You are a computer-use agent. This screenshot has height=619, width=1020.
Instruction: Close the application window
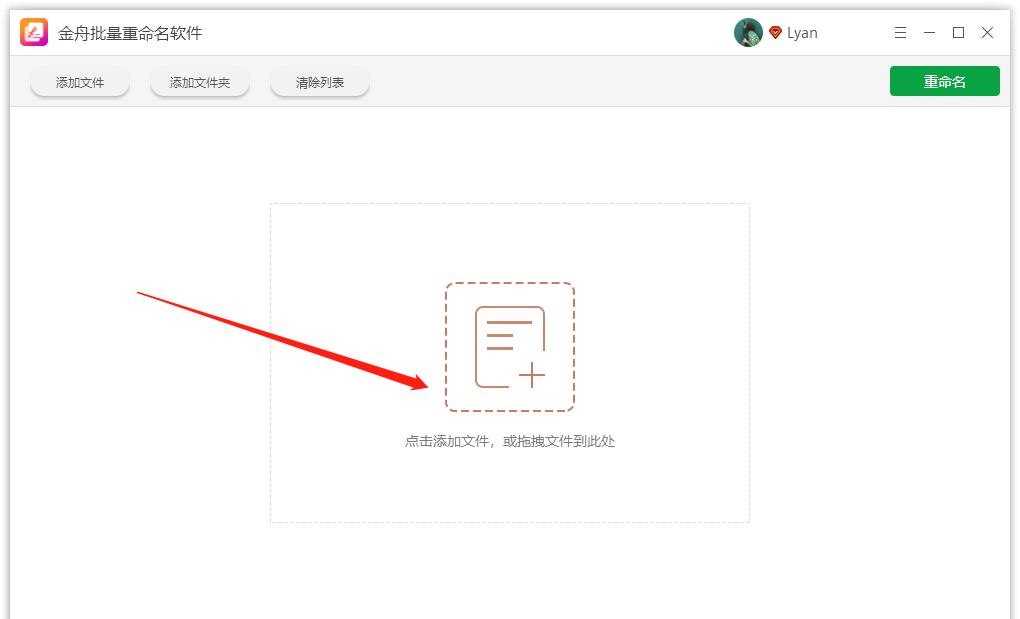(987, 33)
